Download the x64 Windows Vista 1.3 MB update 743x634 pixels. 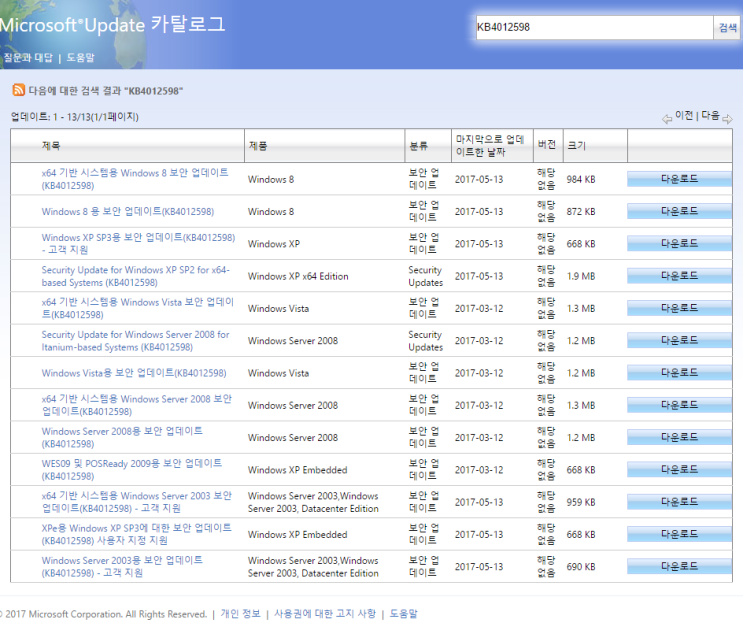click(x=679, y=308)
